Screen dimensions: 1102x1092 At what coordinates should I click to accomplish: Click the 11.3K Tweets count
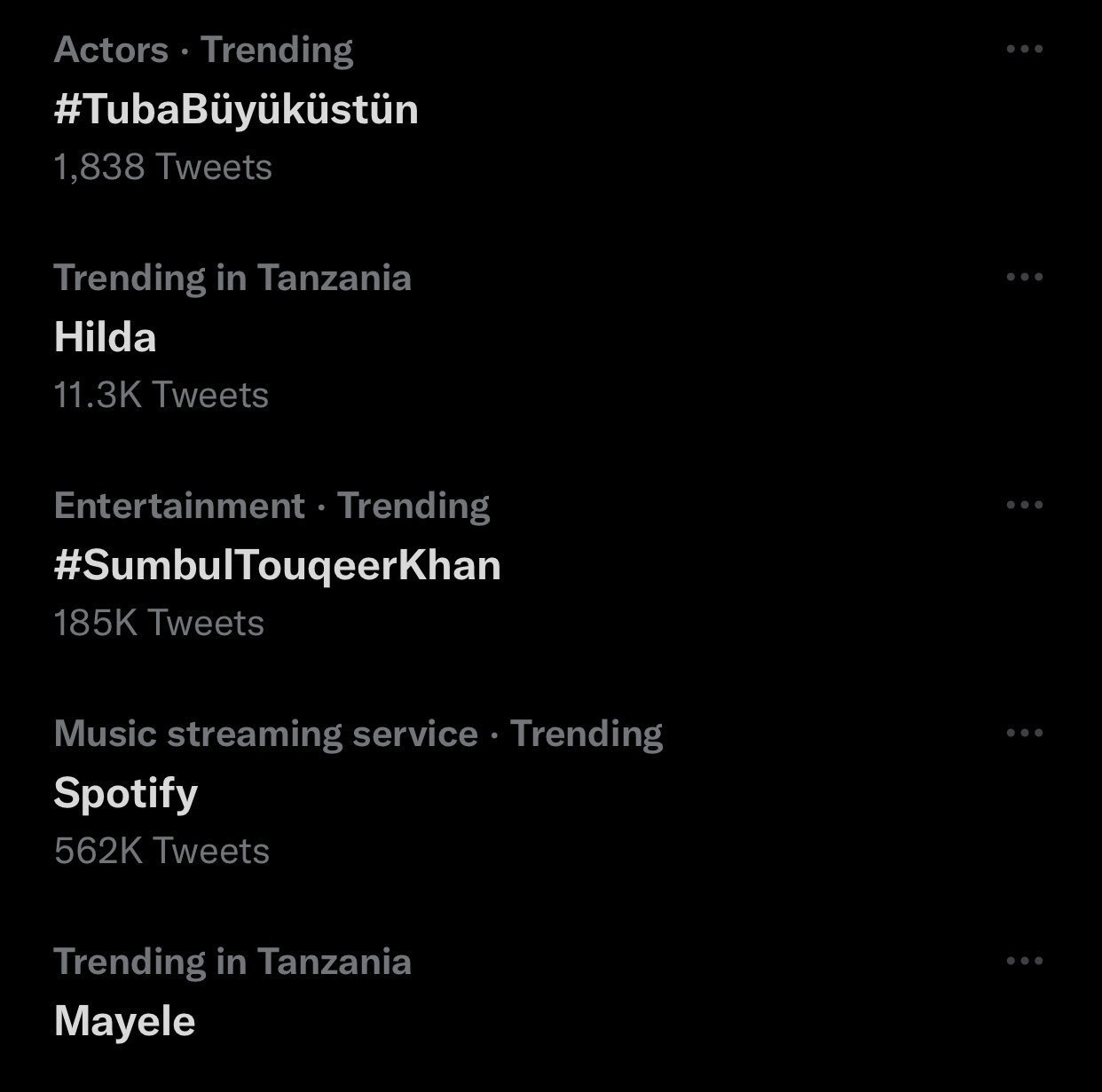click(161, 396)
